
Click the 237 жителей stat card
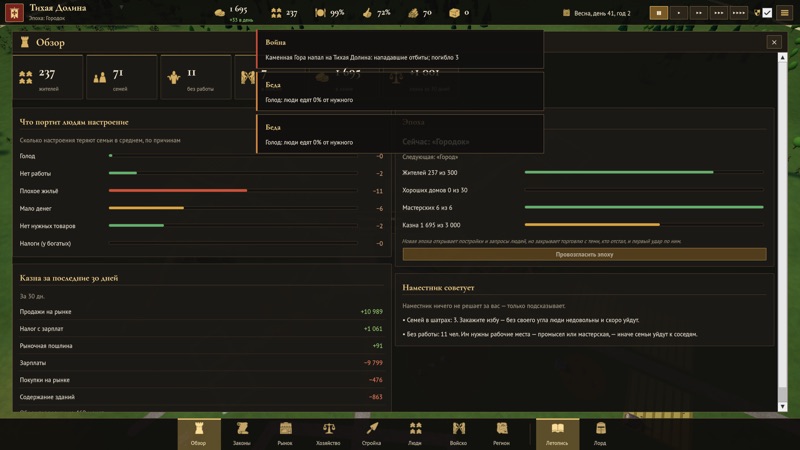point(48,77)
